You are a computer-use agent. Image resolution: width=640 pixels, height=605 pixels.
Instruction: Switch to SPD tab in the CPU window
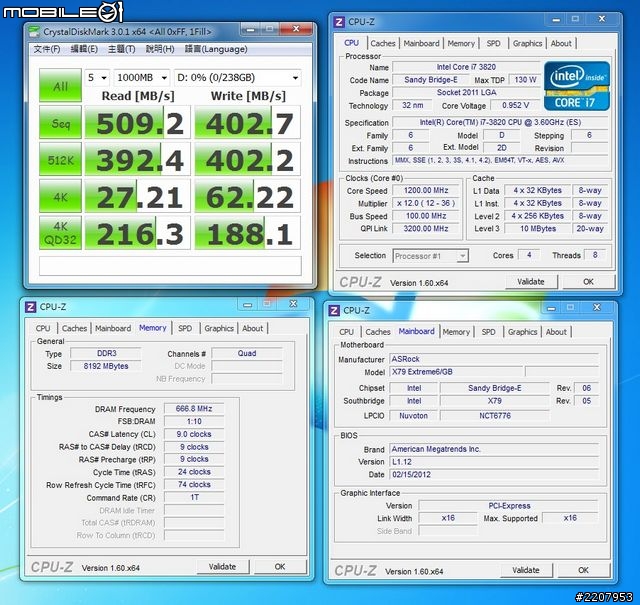[493, 43]
